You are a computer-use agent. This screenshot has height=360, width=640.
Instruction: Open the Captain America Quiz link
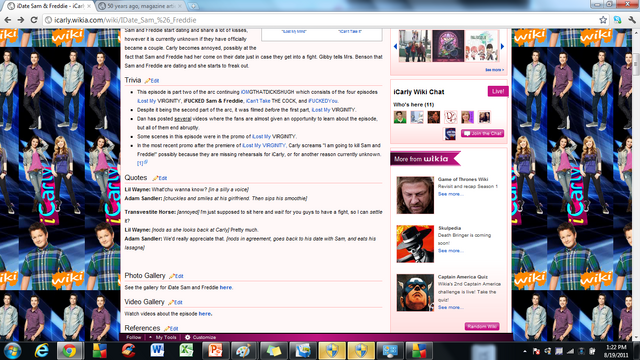coord(463,277)
